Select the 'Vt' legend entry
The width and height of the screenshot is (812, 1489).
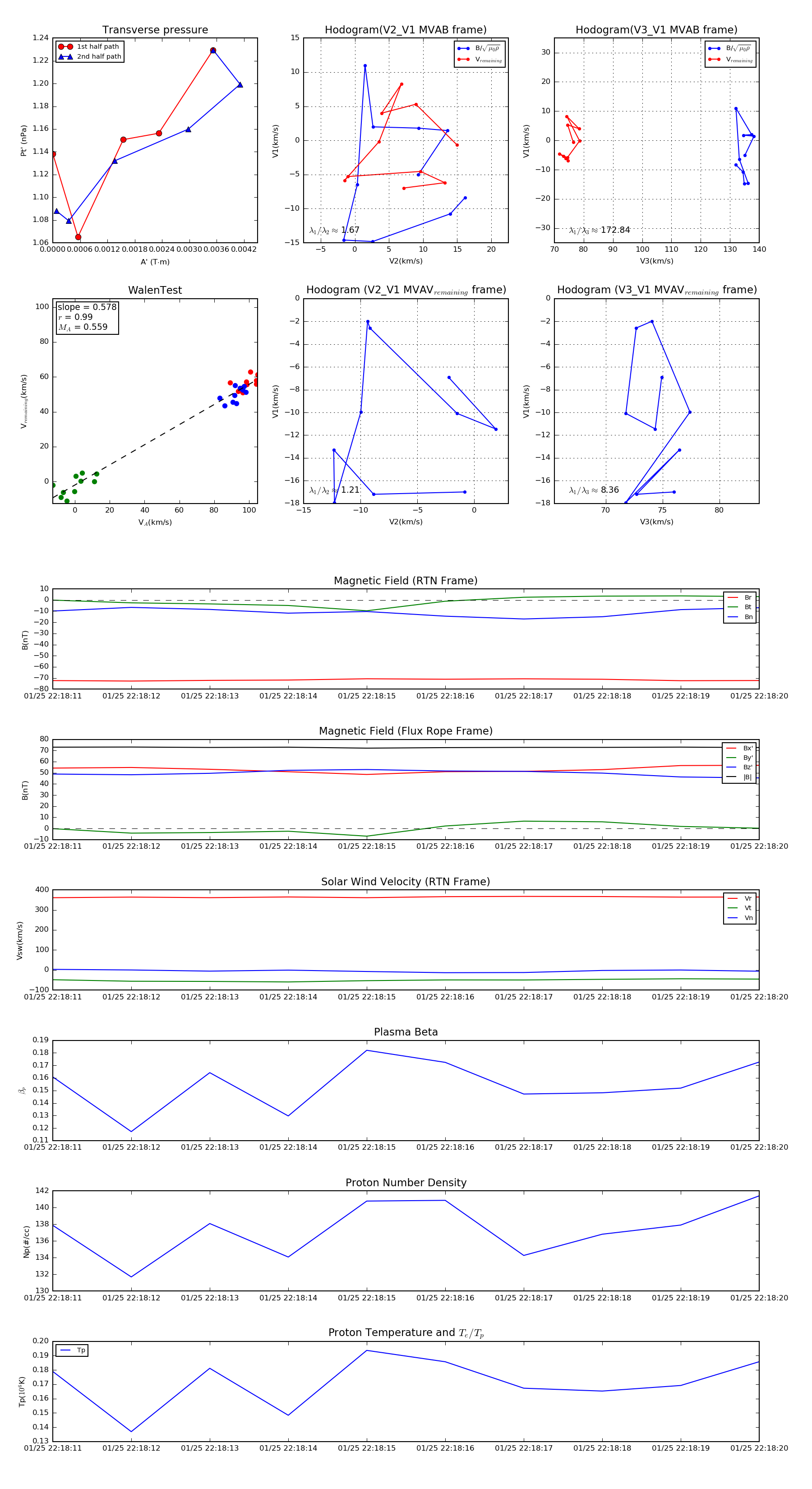coord(740,908)
